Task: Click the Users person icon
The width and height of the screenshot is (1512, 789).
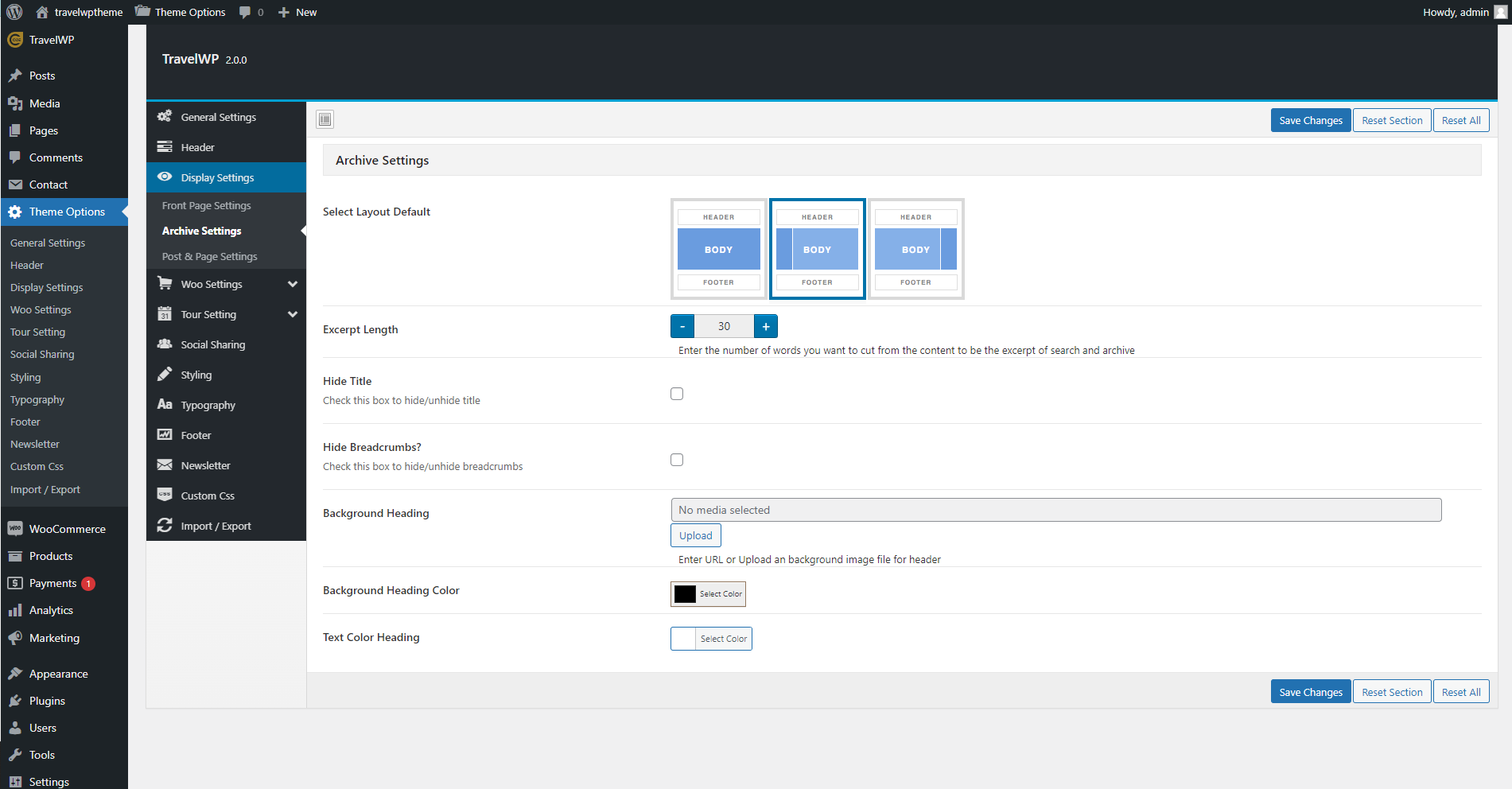Action: pyautogui.click(x=15, y=728)
